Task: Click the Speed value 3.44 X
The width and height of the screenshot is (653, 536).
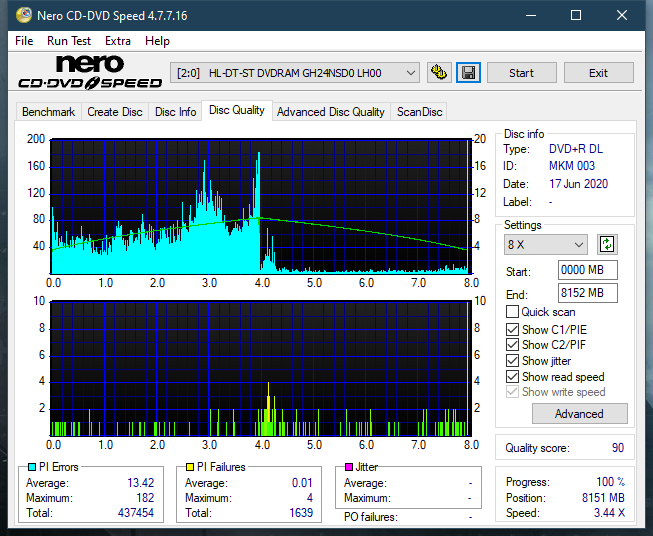Action: 609,513
